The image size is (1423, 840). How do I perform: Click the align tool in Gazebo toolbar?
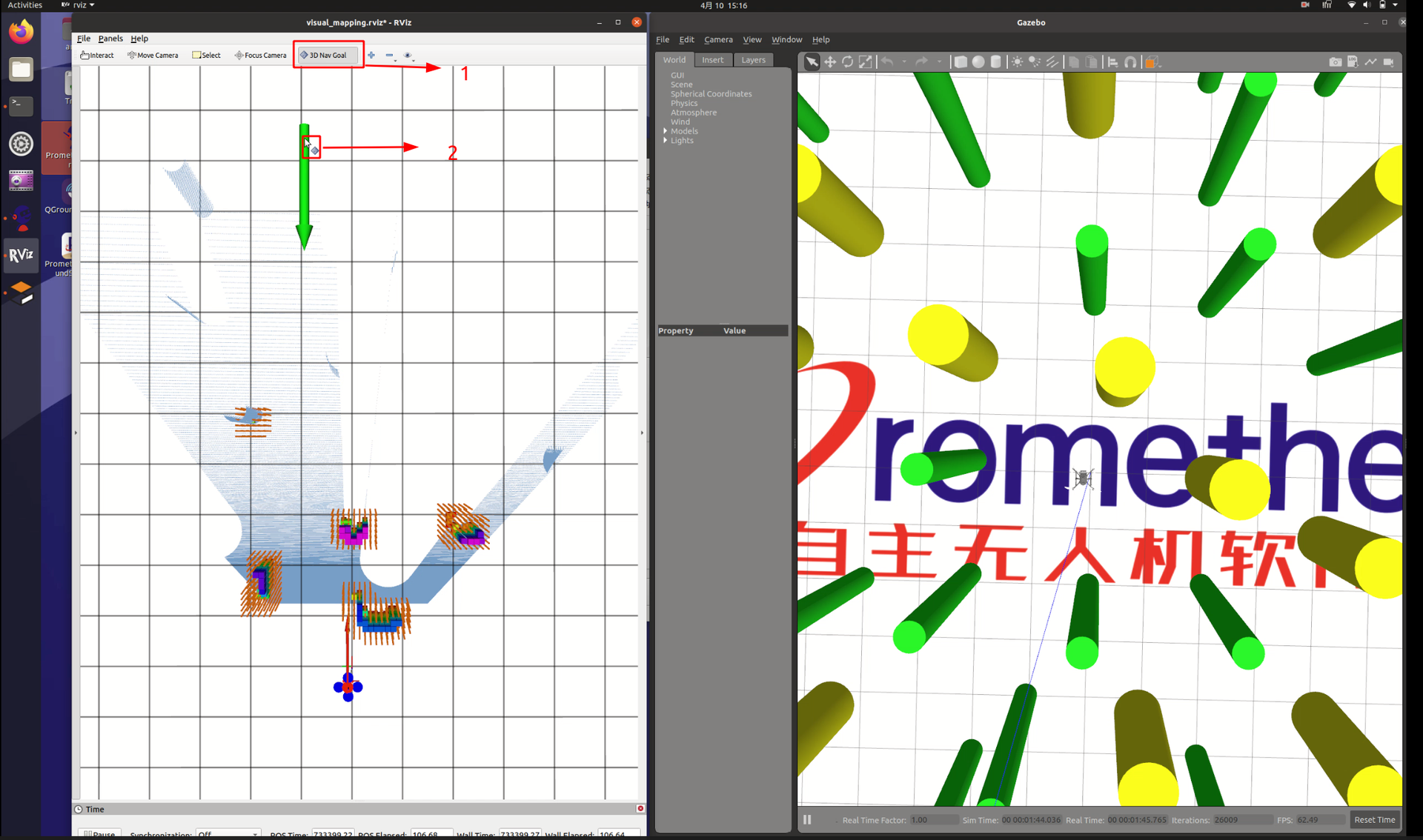1112,62
